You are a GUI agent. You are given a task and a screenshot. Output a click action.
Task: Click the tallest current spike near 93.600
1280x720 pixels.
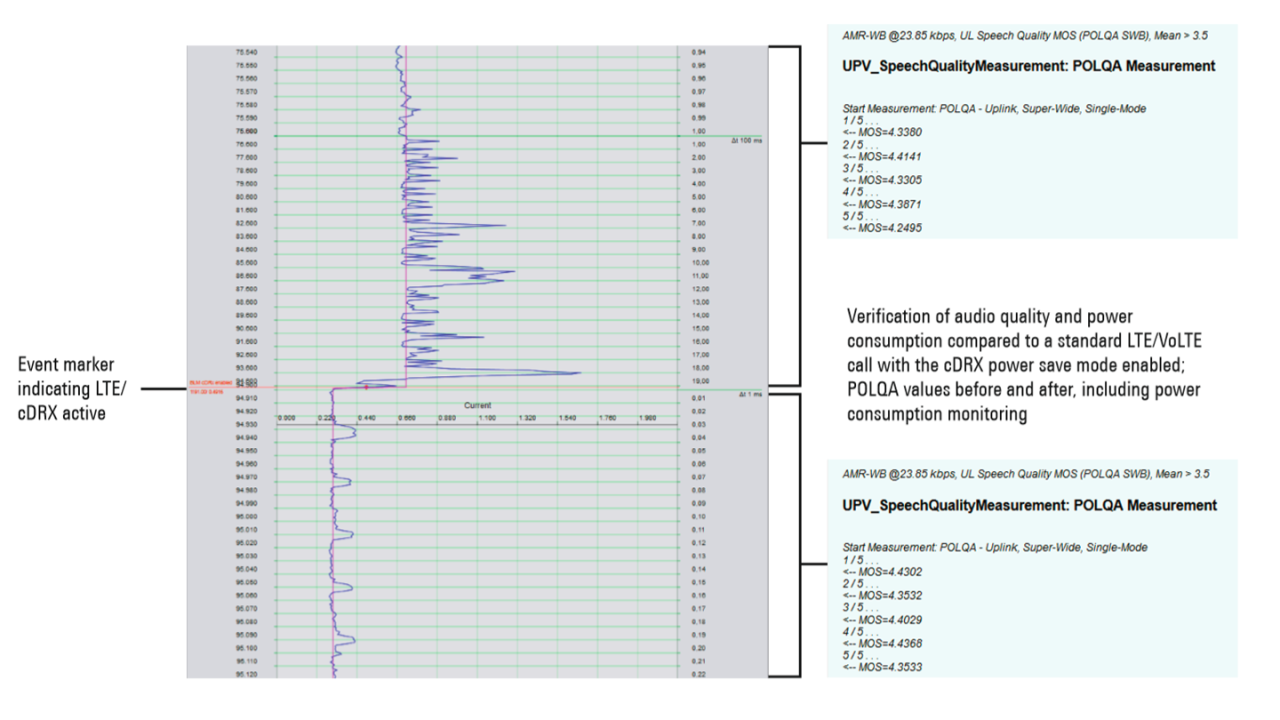pyautogui.click(x=578, y=373)
